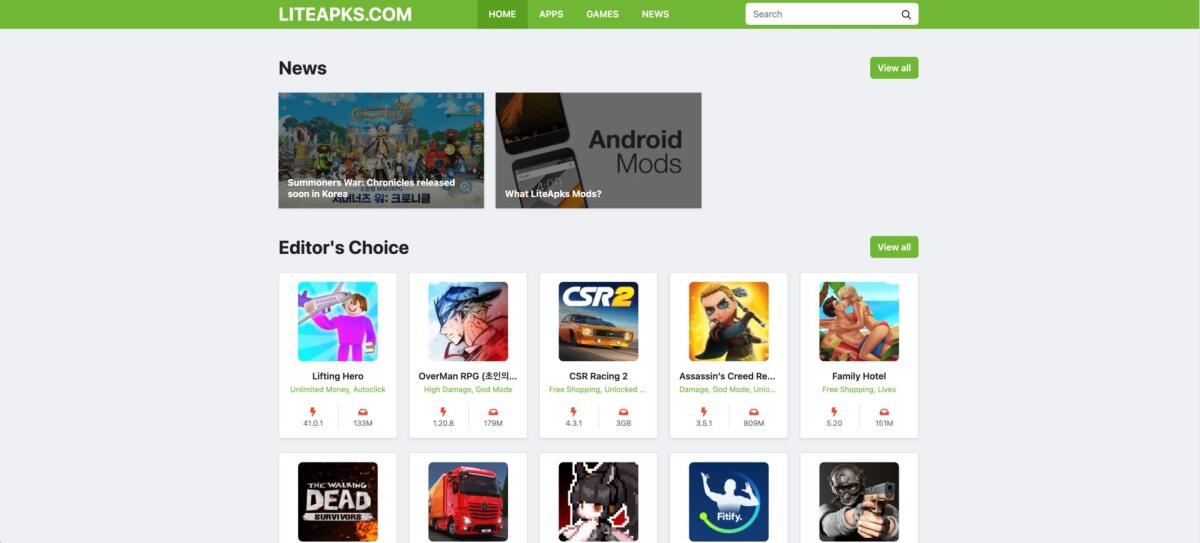The width and height of the screenshot is (1200, 543).
Task: Go to the HOME nav tab
Action: click(502, 14)
